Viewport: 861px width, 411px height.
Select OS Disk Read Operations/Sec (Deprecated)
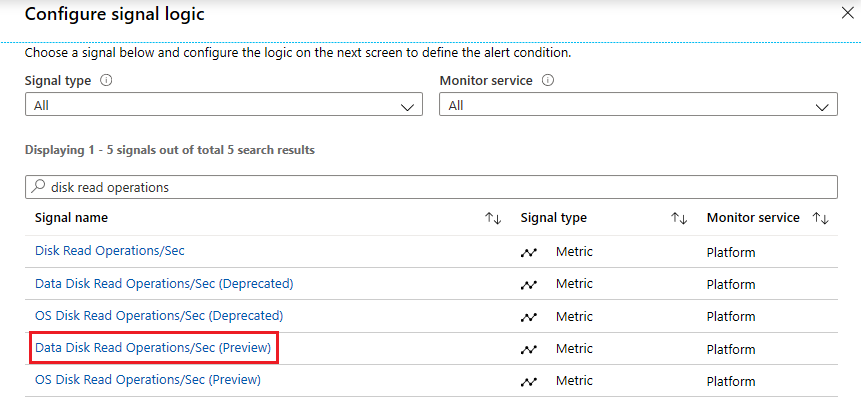coord(160,316)
